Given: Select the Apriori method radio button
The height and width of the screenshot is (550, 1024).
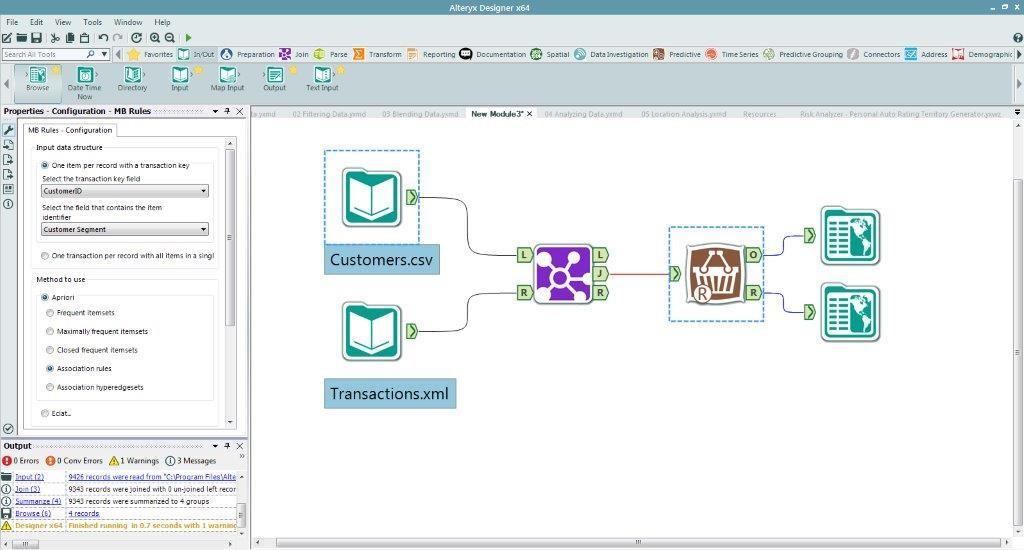Looking at the screenshot, I should coord(44,297).
